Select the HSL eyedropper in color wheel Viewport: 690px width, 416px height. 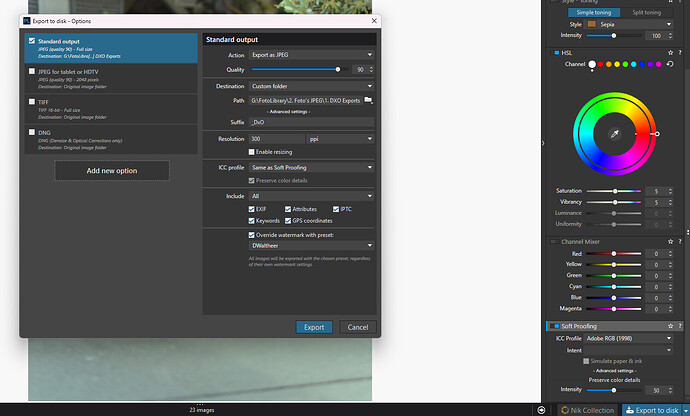614,134
